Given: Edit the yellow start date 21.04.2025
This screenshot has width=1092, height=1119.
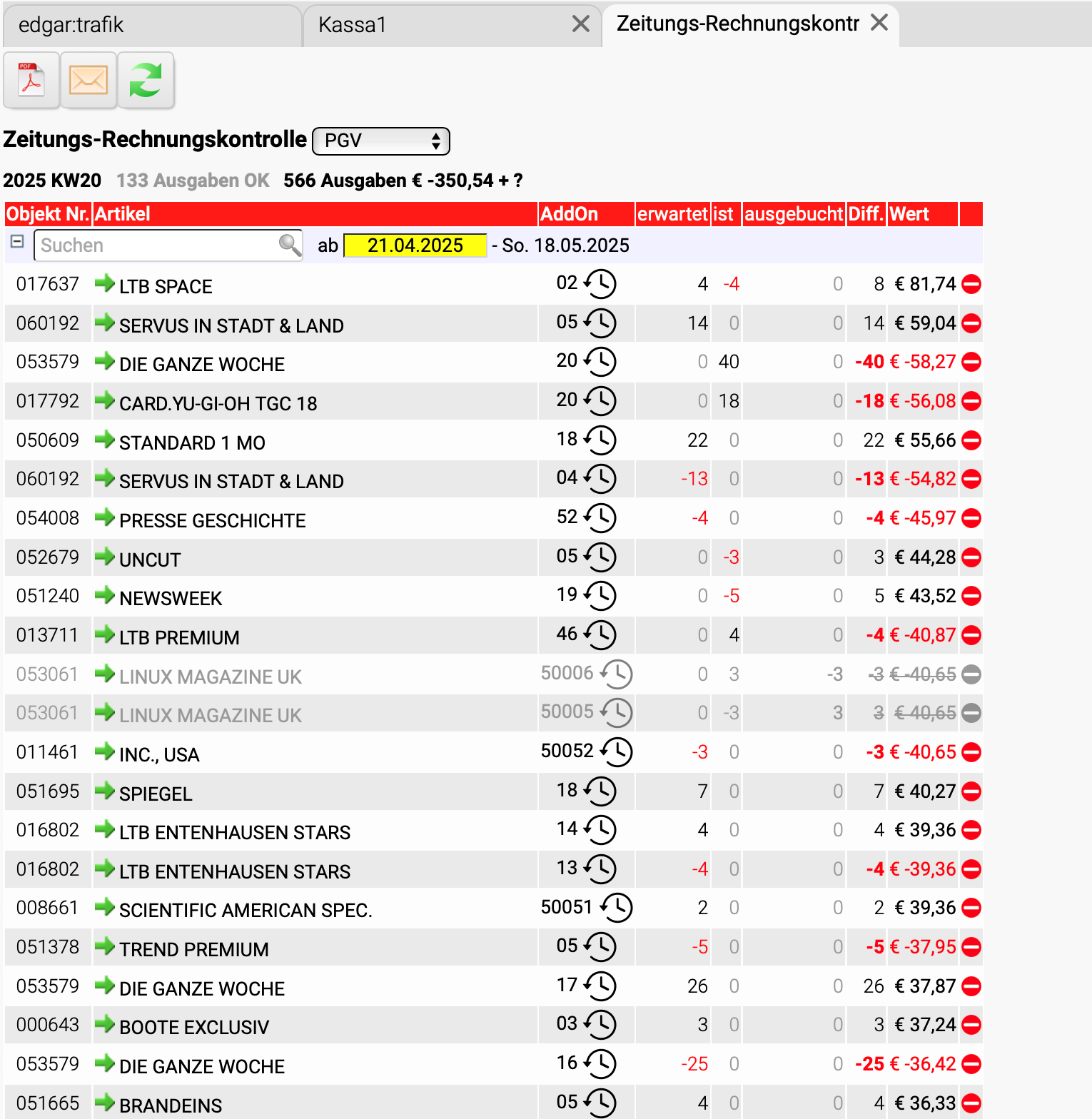Looking at the screenshot, I should point(415,245).
